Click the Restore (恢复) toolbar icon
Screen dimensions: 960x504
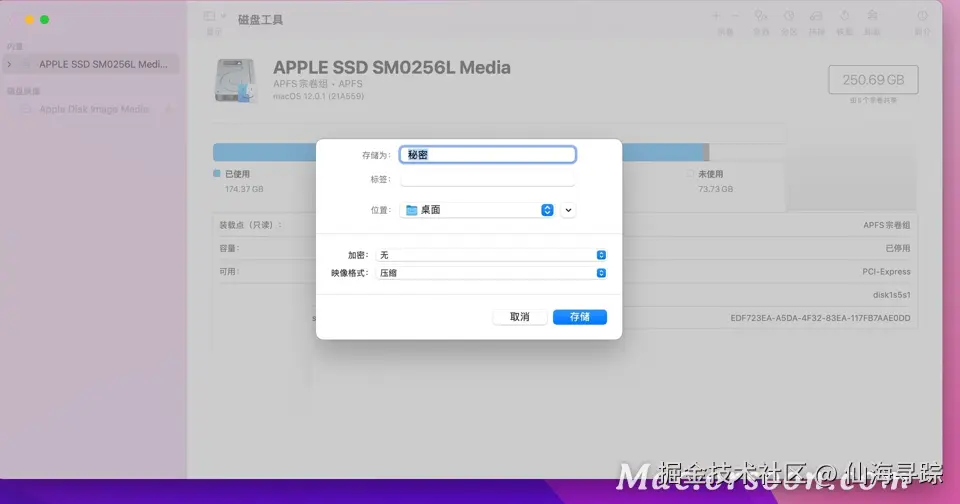[x=844, y=16]
